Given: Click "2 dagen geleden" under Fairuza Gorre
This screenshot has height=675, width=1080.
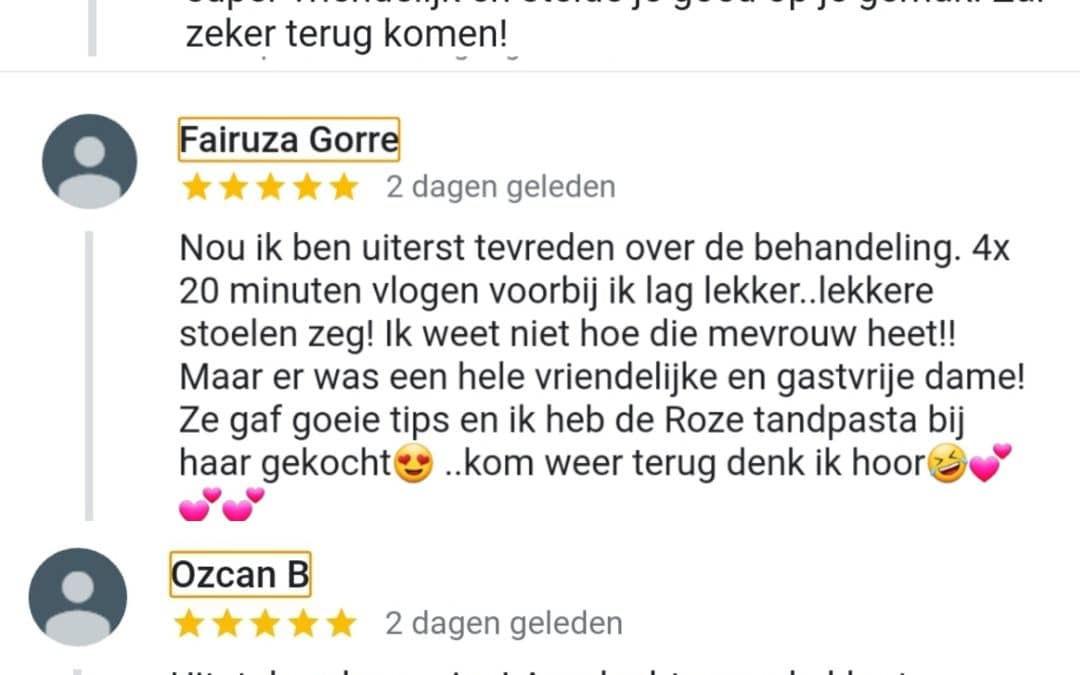Looking at the screenshot, I should tap(501, 187).
